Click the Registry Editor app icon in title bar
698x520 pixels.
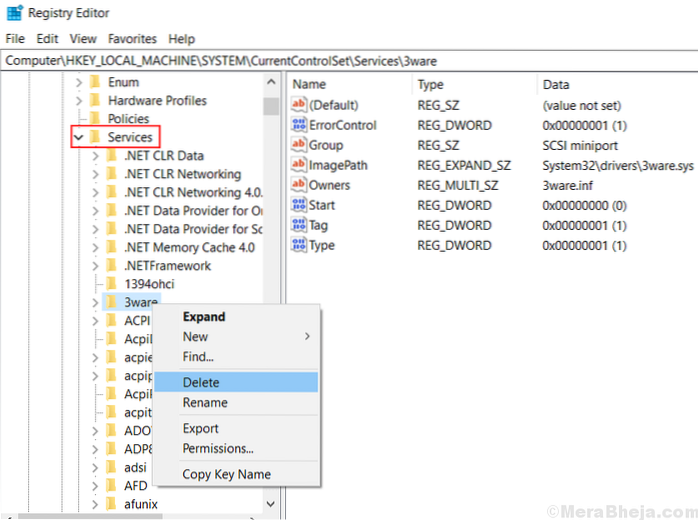(13, 14)
